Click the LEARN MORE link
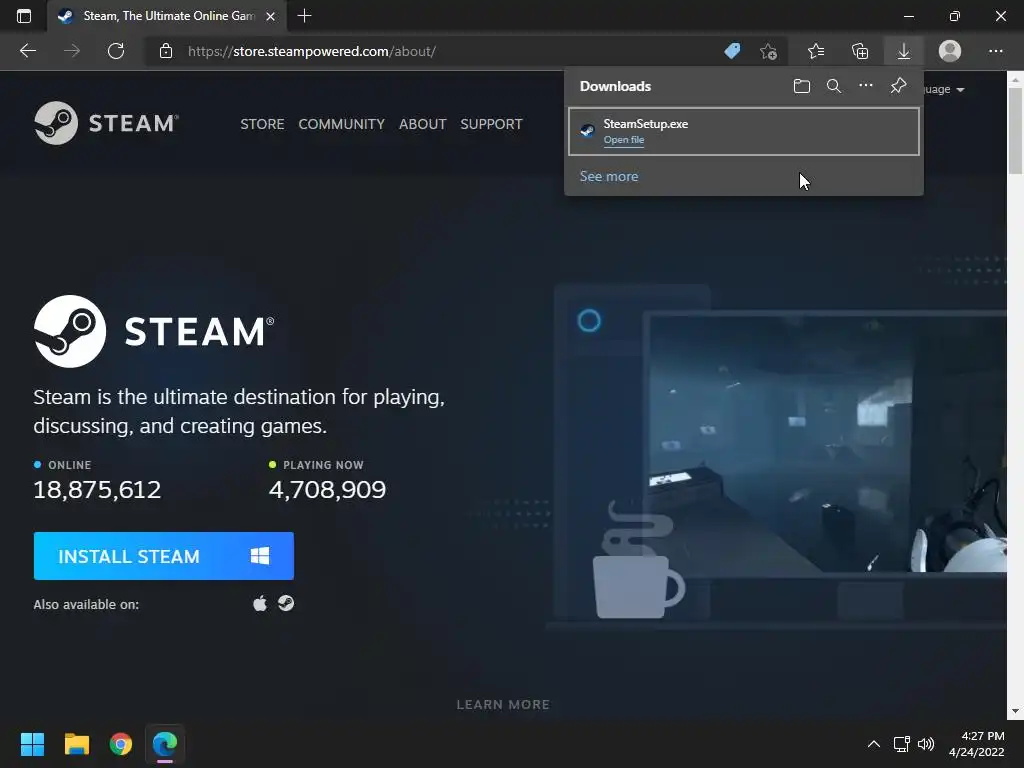This screenshot has width=1024, height=768. 503,705
